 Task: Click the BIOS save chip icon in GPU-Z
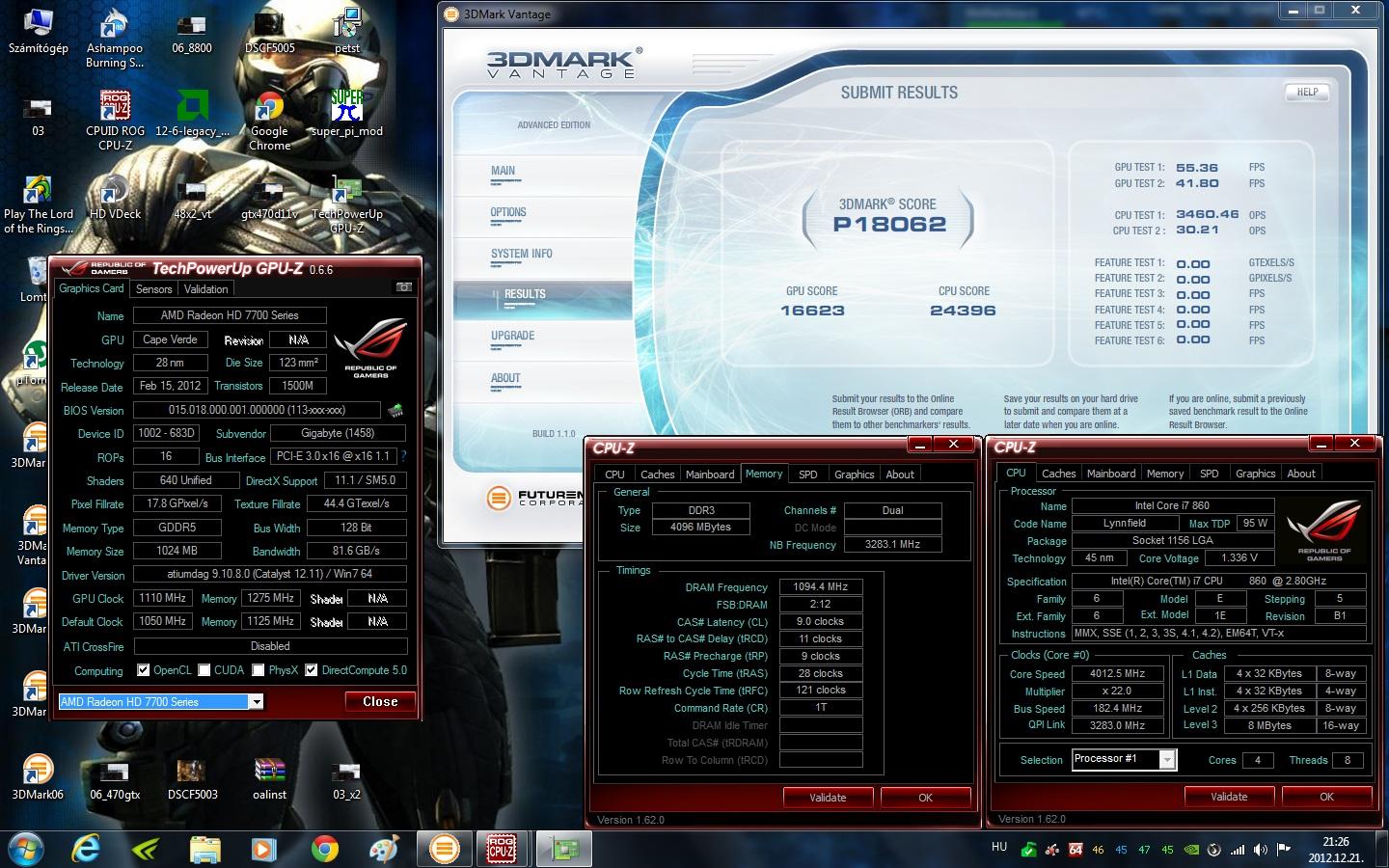tap(395, 411)
